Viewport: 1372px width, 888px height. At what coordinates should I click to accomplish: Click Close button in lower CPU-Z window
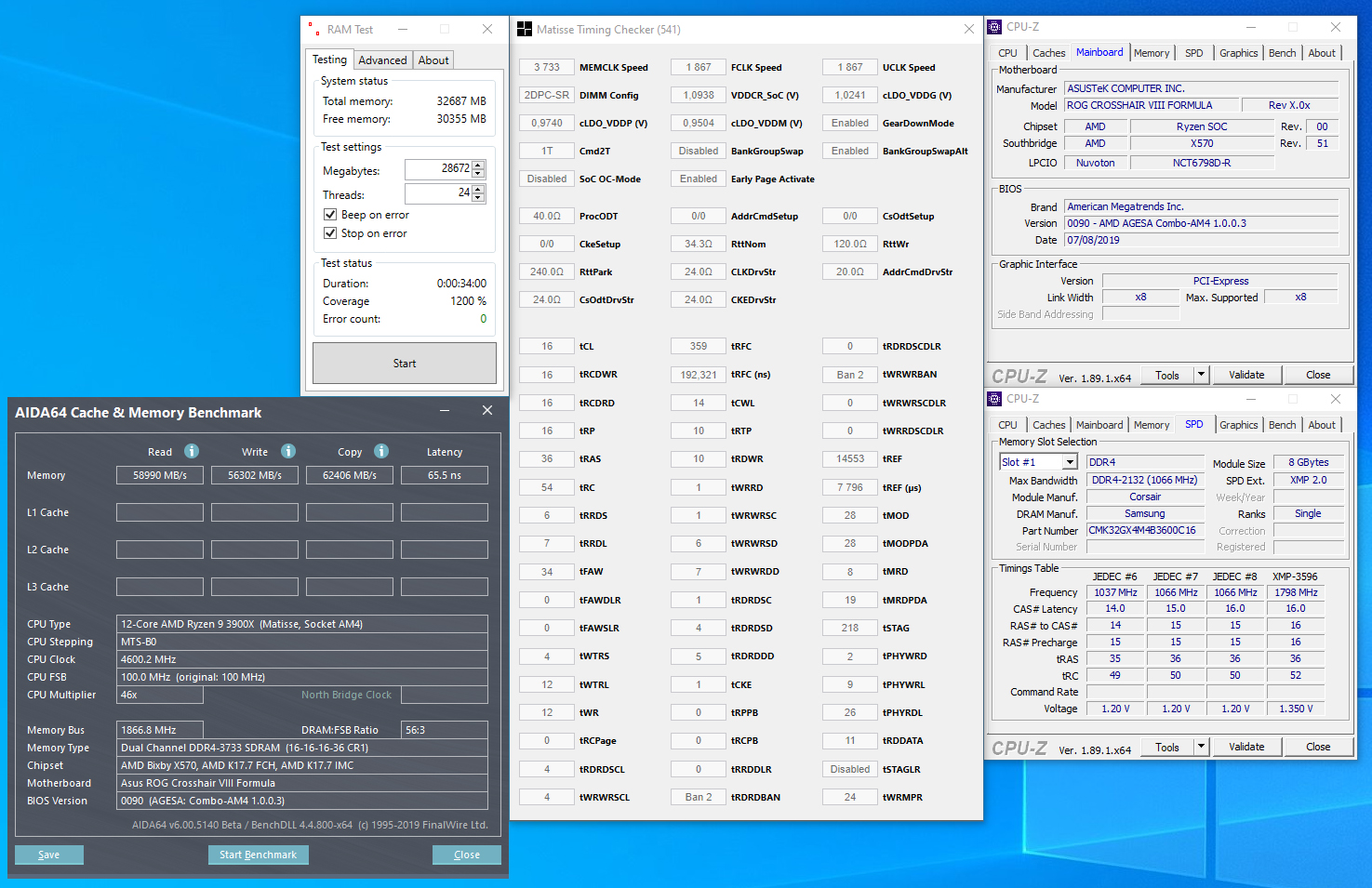pos(1318,747)
